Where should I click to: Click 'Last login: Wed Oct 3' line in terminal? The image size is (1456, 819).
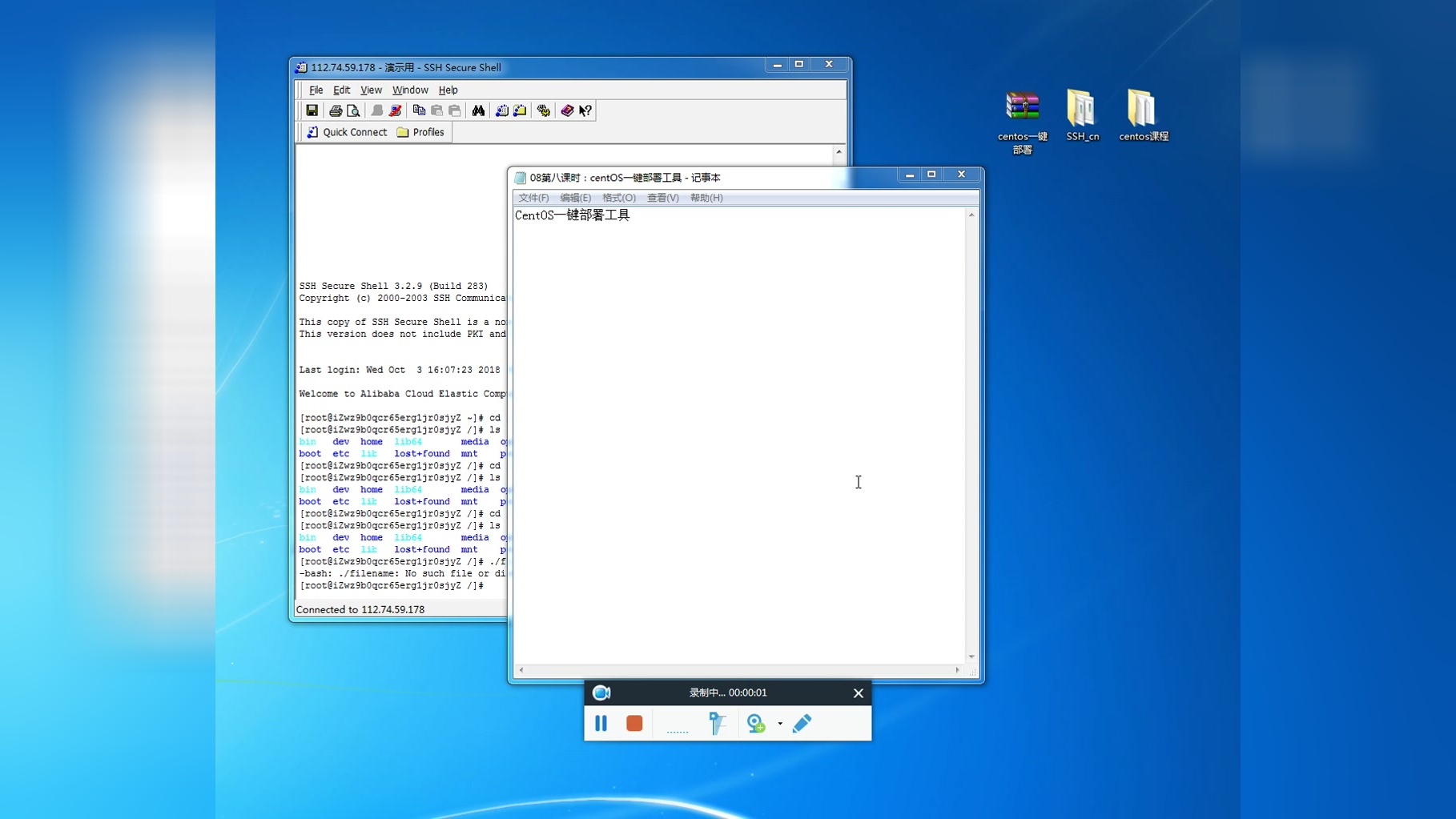click(x=400, y=370)
